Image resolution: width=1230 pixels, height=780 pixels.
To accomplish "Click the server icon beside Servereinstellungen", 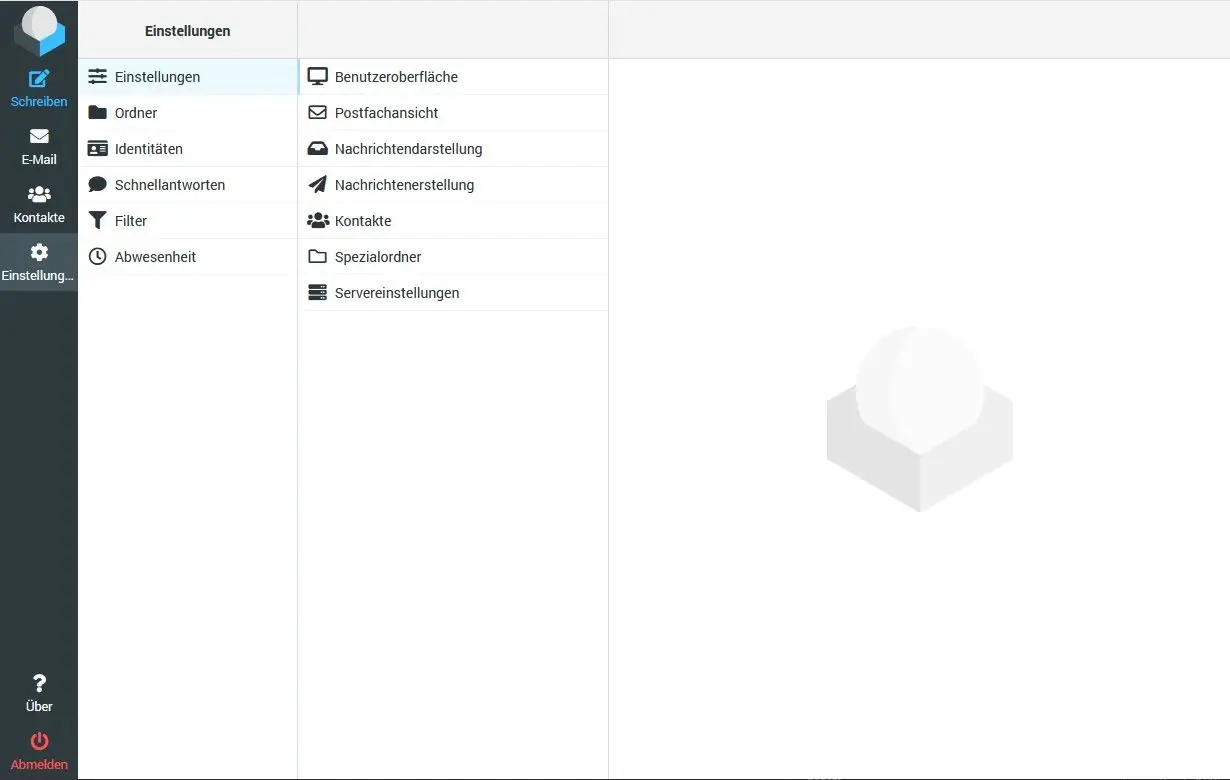I will pyautogui.click(x=318, y=293).
